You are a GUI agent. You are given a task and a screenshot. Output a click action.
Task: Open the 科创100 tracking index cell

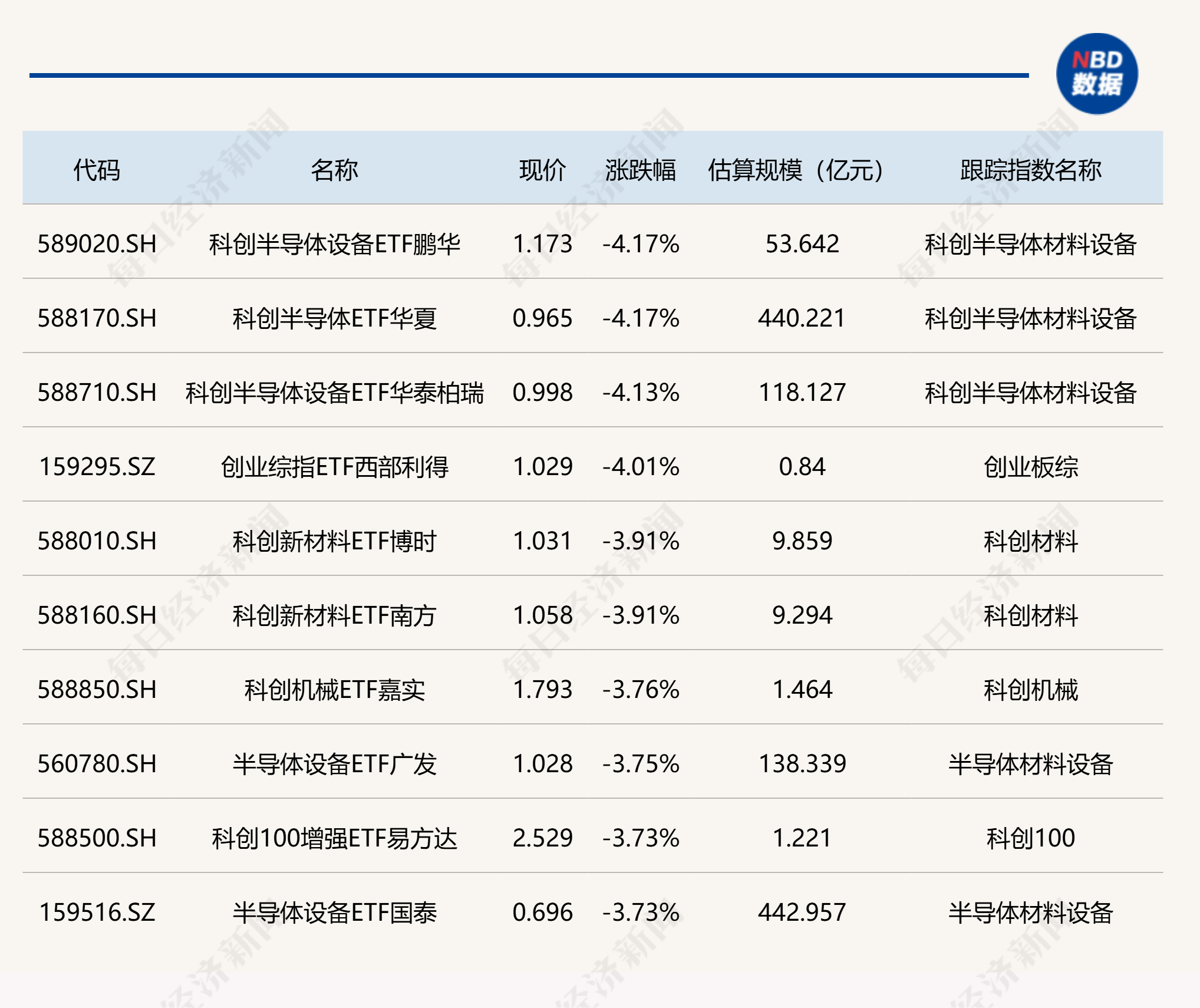pos(1031,838)
